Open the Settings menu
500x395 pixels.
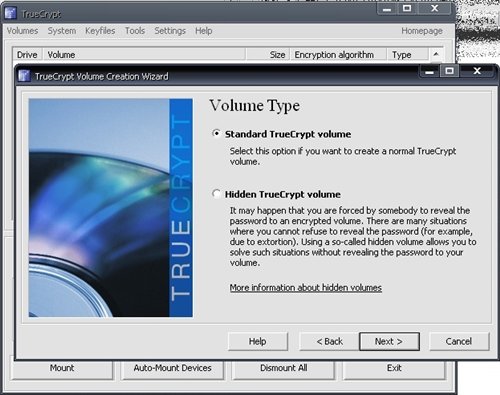(170, 31)
